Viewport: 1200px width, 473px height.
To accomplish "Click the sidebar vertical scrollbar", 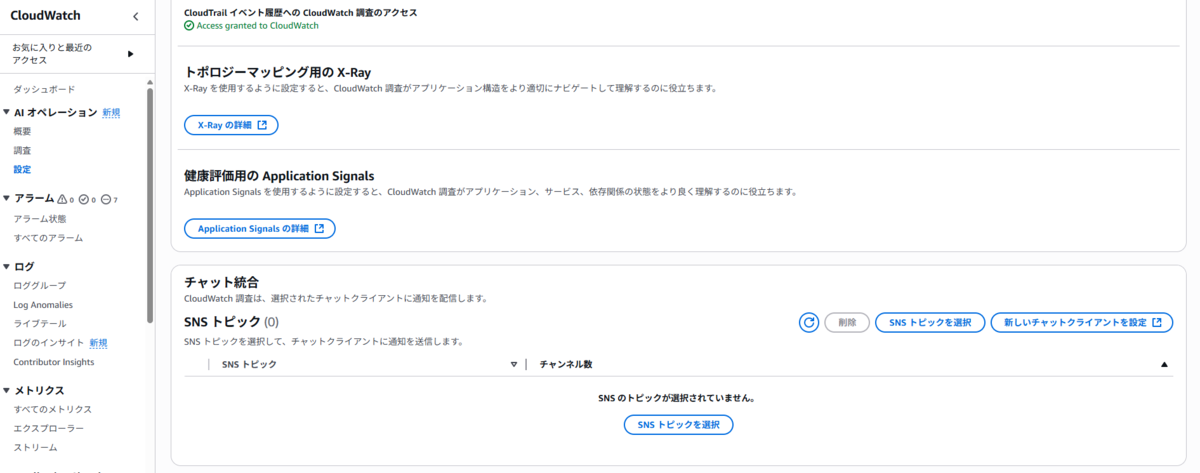I will [x=150, y=205].
